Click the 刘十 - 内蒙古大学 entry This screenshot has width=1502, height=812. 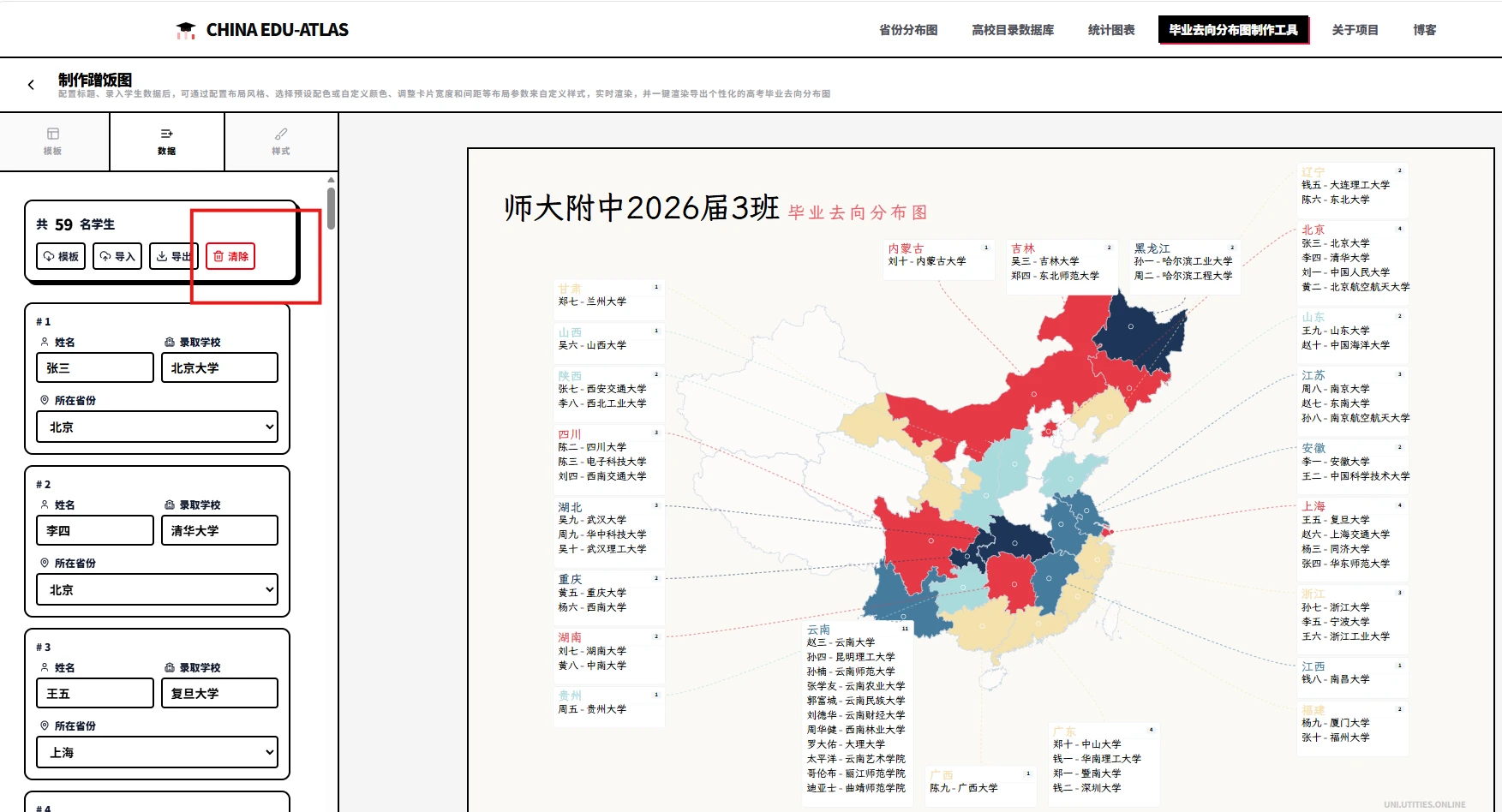tap(927, 261)
